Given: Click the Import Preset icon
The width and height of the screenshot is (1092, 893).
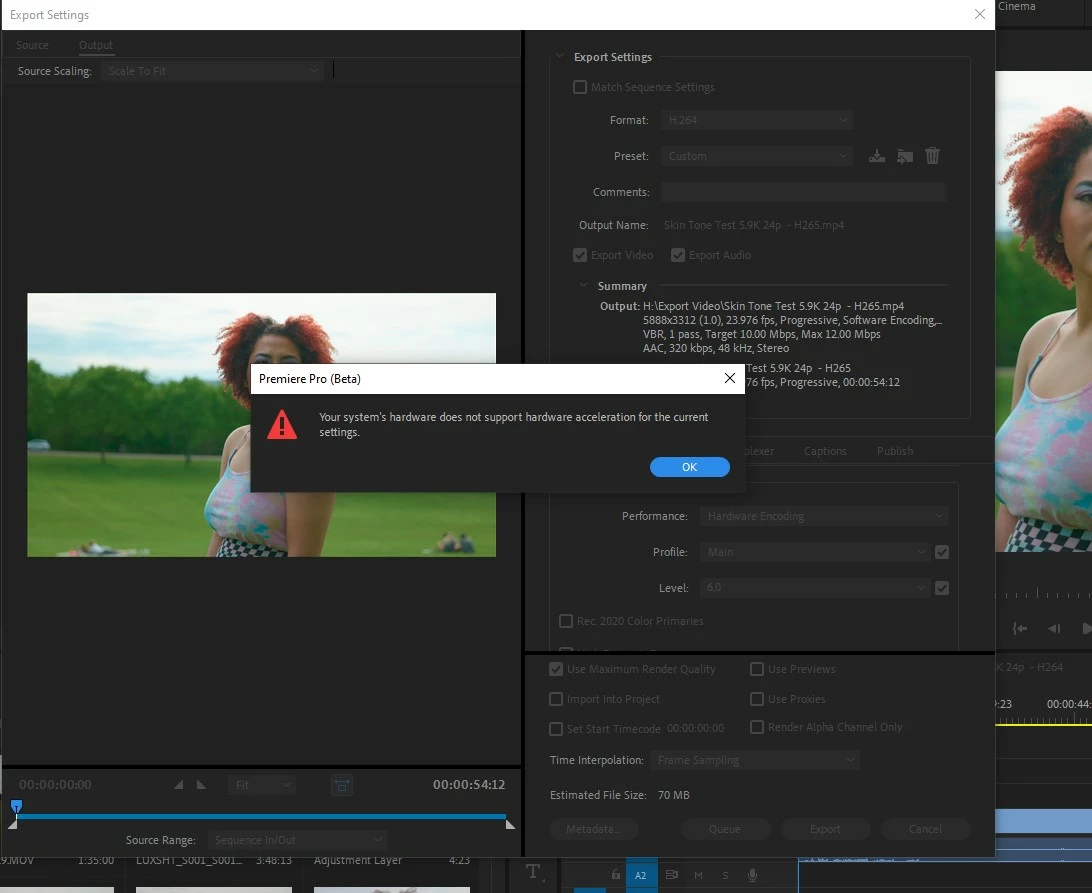Looking at the screenshot, I should [905, 156].
